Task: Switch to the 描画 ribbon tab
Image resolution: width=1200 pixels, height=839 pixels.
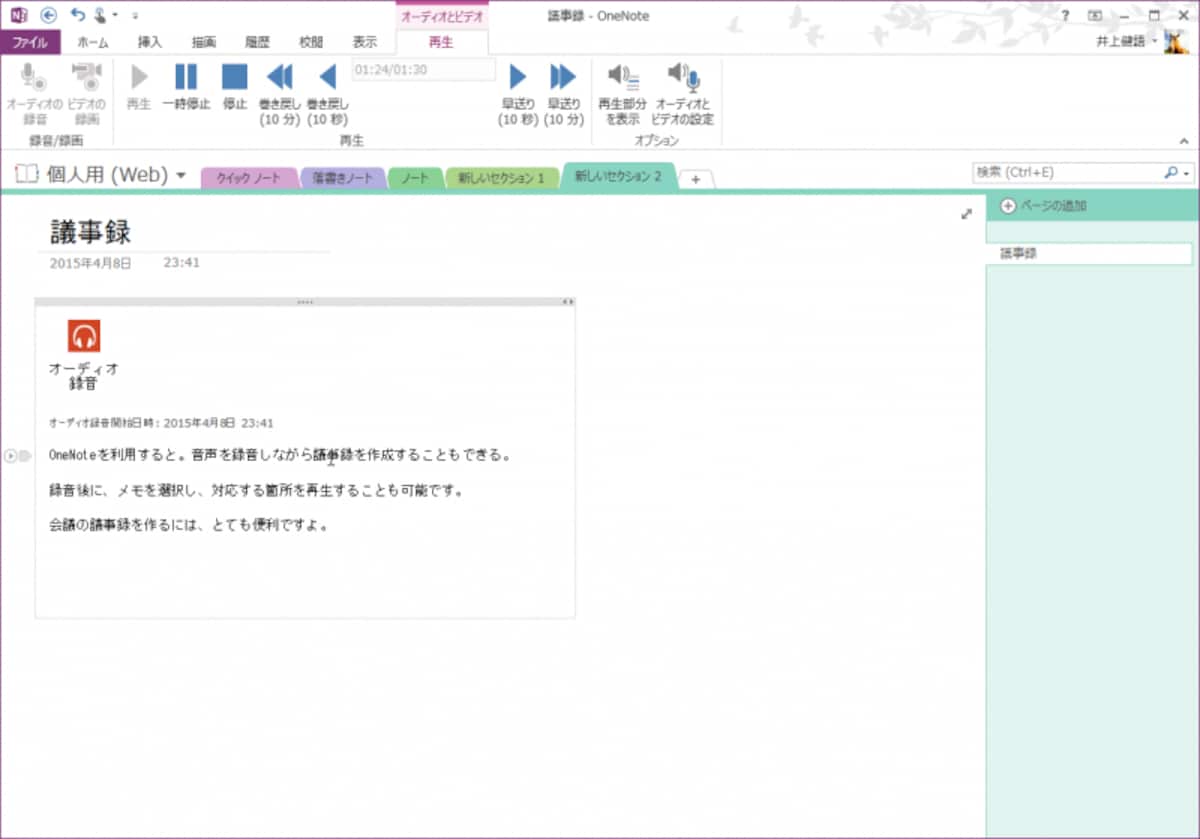Action: click(204, 42)
